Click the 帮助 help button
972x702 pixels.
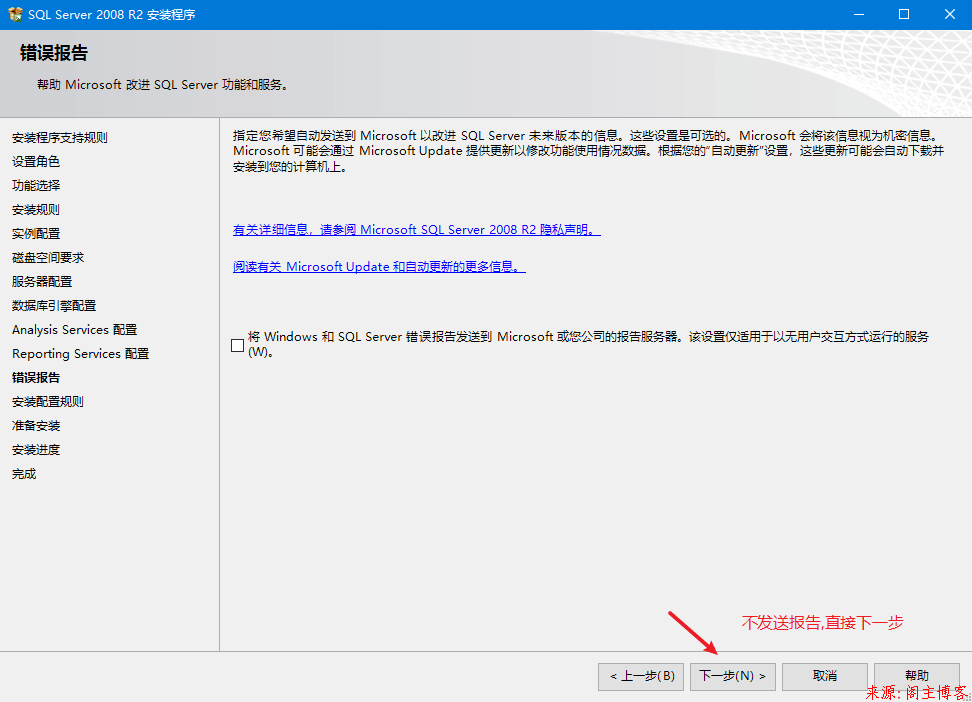(916, 677)
